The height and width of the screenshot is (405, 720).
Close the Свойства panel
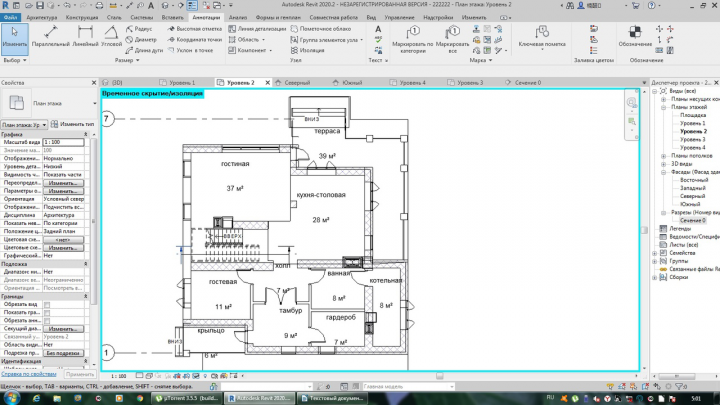pos(94,83)
